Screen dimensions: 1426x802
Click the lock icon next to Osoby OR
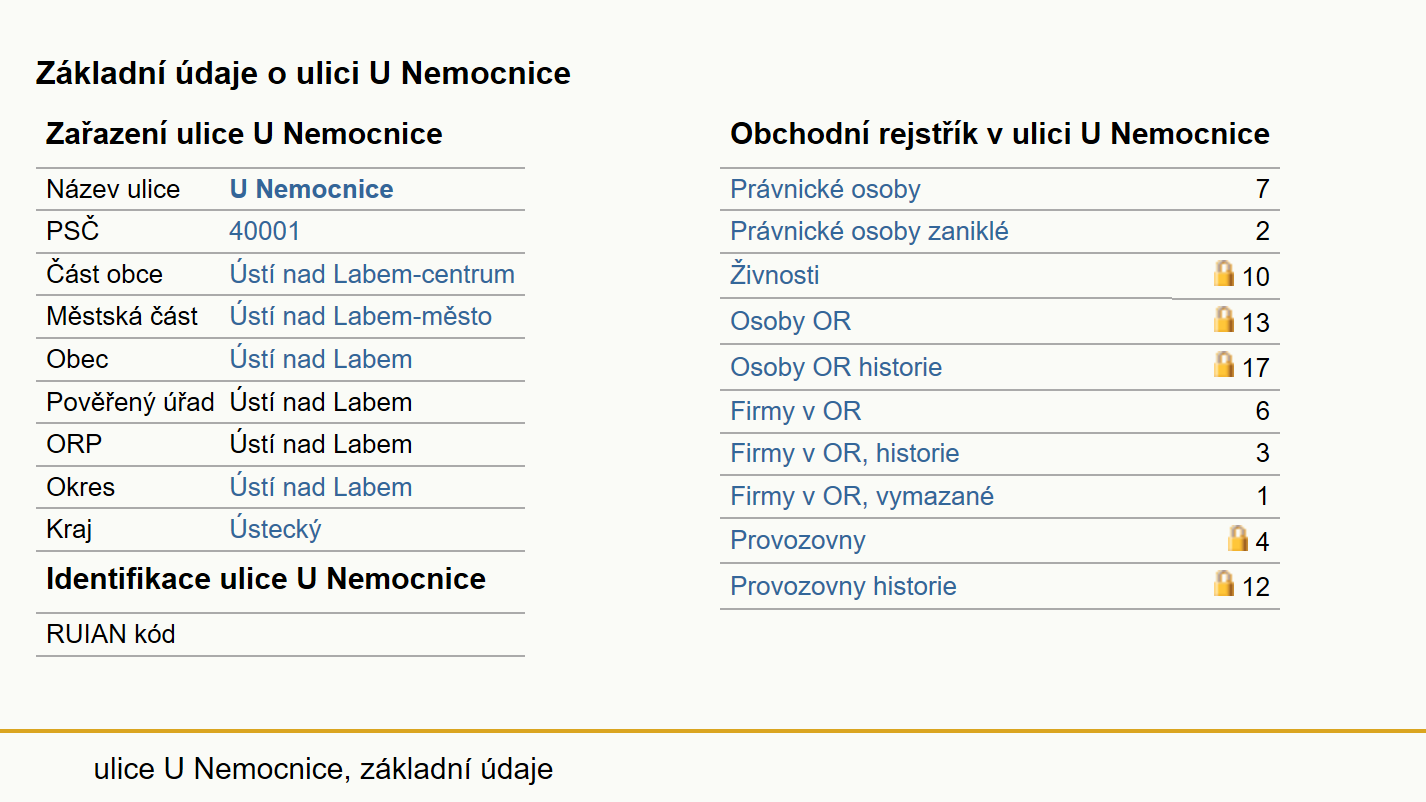(1223, 319)
